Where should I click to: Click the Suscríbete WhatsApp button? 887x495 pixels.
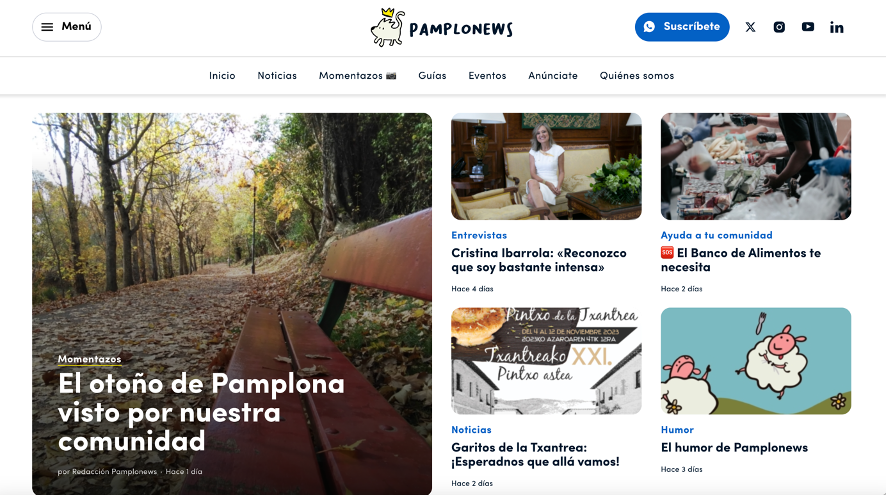(682, 27)
